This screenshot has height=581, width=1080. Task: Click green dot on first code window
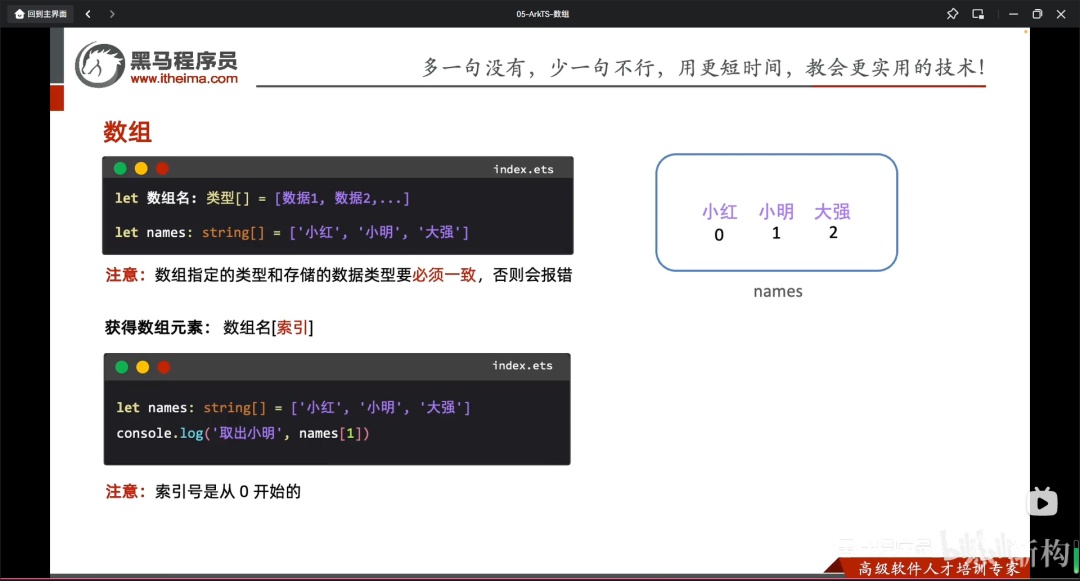120,169
